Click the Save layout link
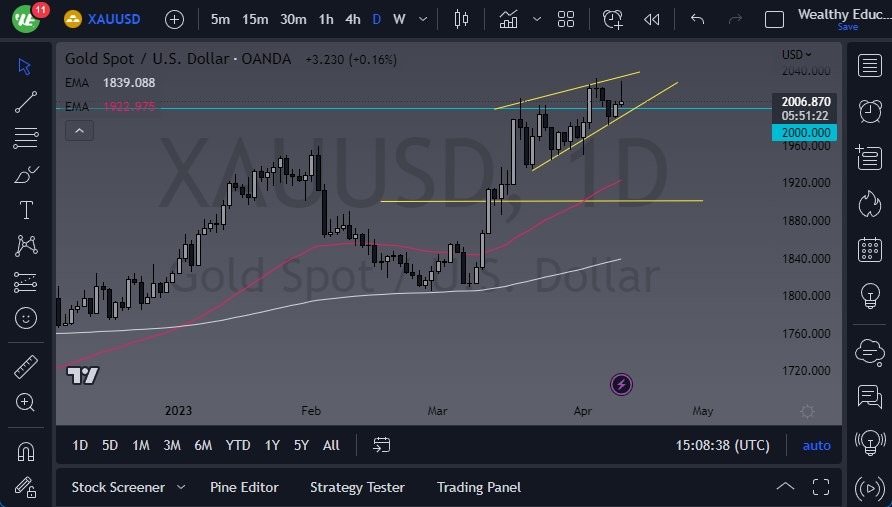 (848, 27)
